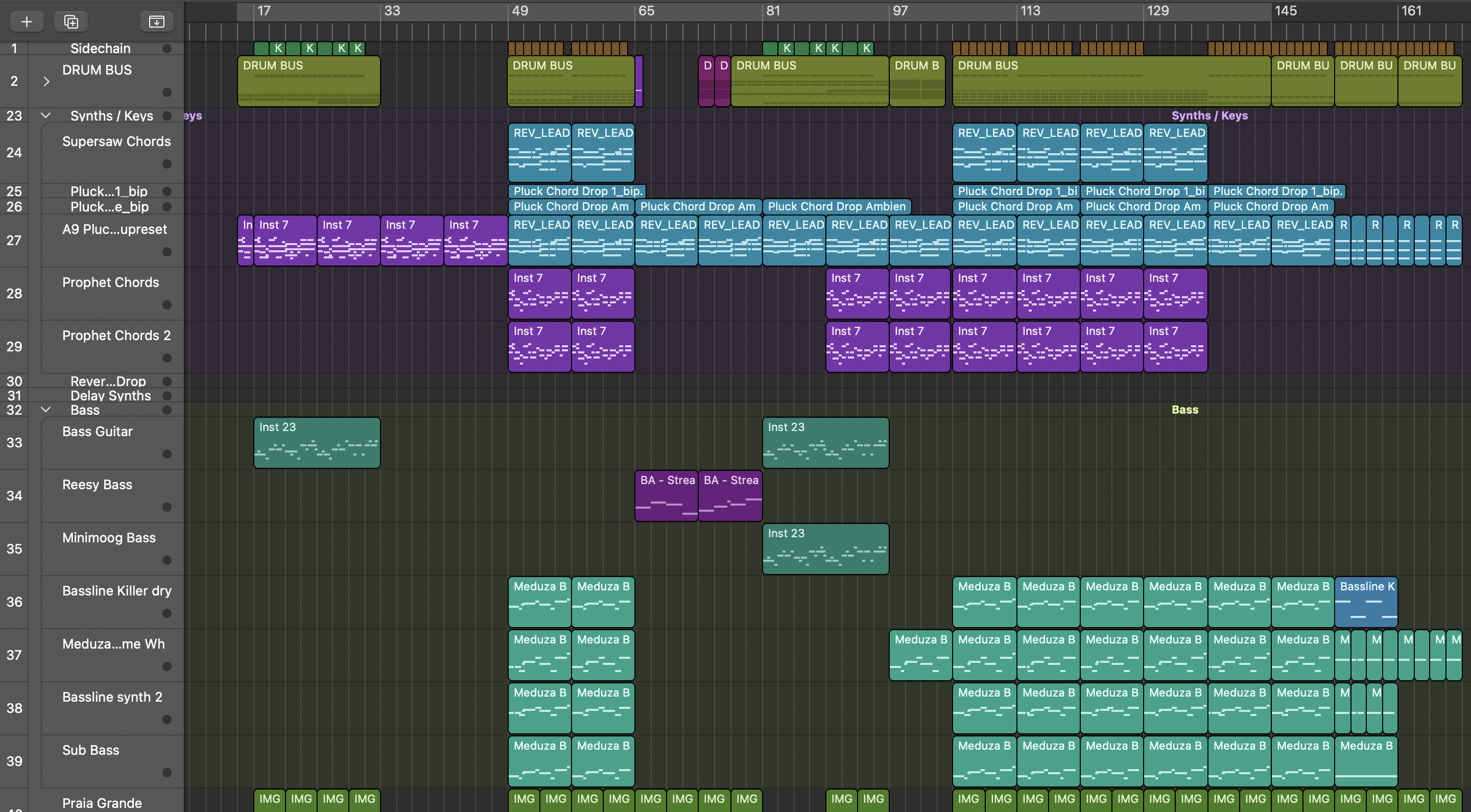Image resolution: width=1471 pixels, height=812 pixels.
Task: Collapse the Synths / Keys folder stack
Action: tap(46, 115)
